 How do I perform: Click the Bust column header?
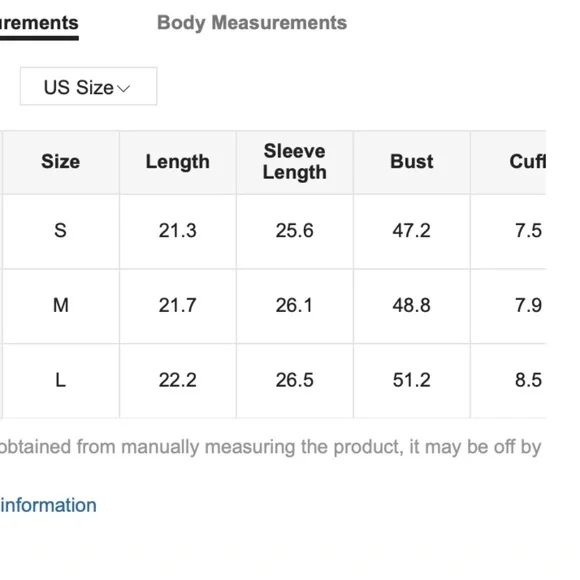coord(412,162)
